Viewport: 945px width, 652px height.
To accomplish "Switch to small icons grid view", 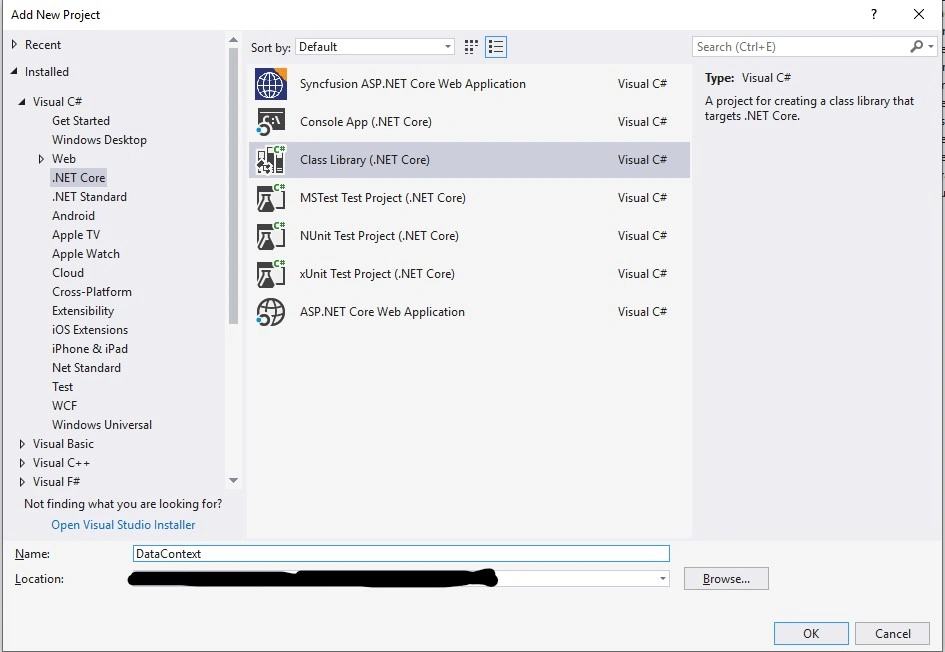I will 471,47.
